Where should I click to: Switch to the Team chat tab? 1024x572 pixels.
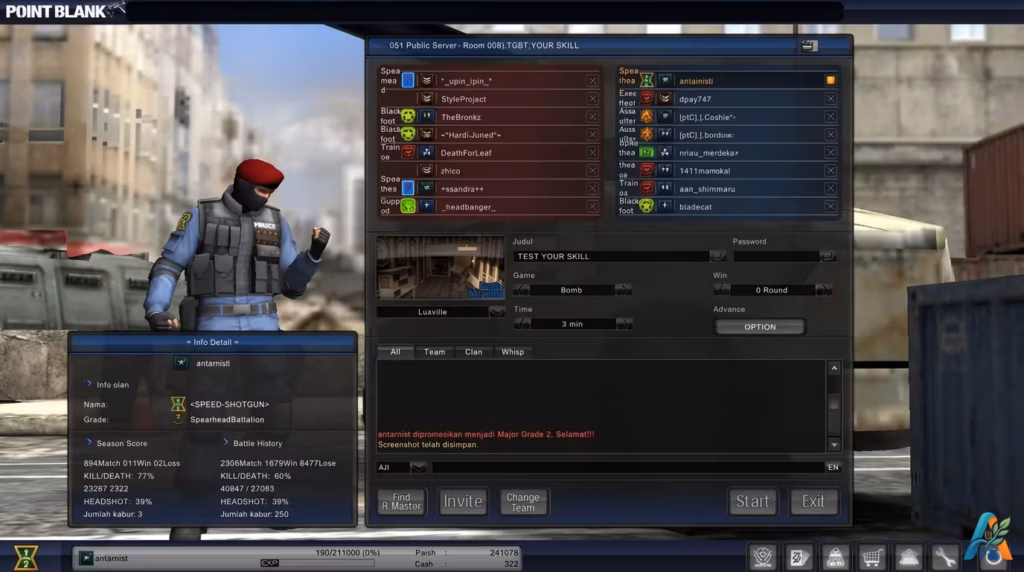tap(434, 352)
